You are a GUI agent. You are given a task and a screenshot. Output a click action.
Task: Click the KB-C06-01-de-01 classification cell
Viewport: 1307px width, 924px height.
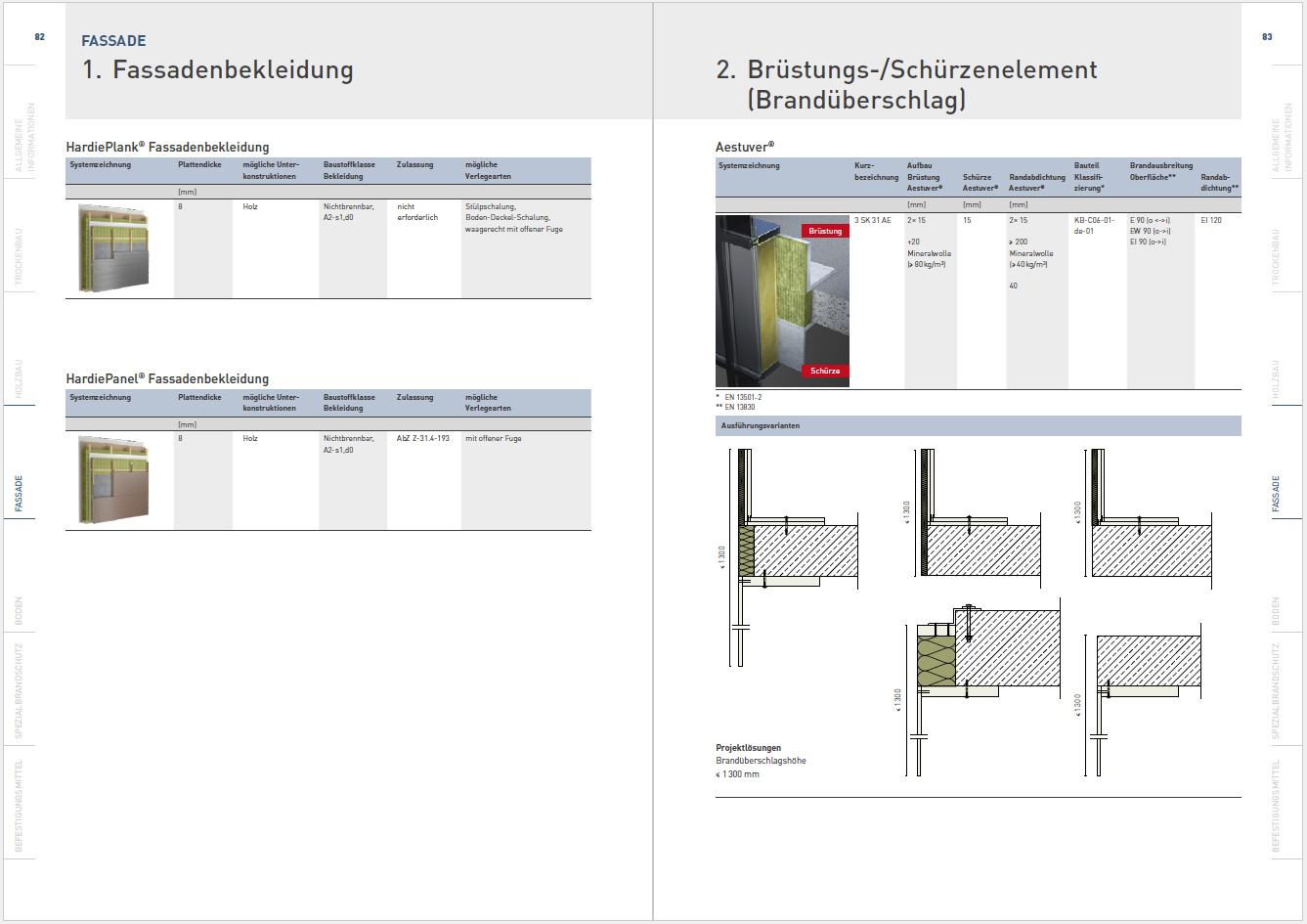pos(1094,226)
